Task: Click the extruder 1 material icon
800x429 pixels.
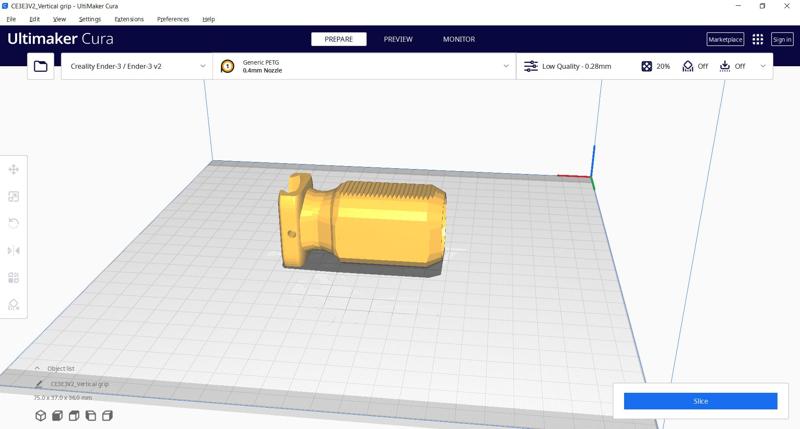Action: pos(228,66)
